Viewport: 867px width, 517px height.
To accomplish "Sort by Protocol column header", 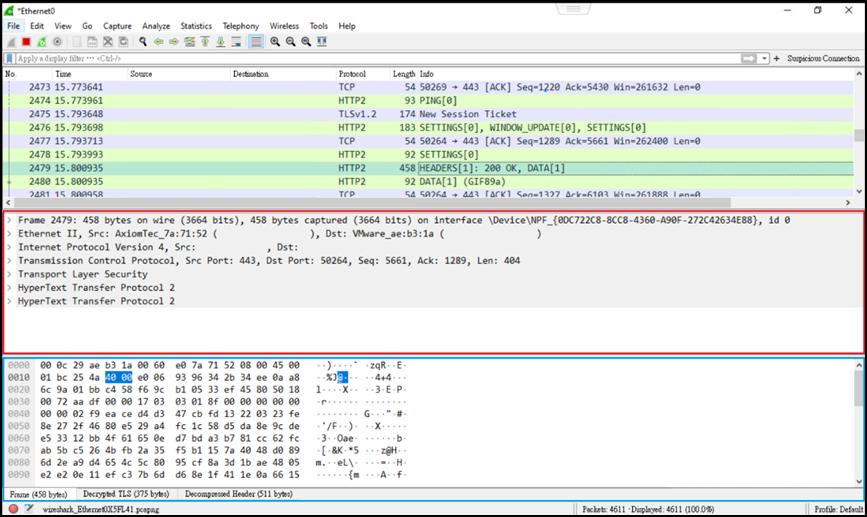I will click(x=362, y=74).
